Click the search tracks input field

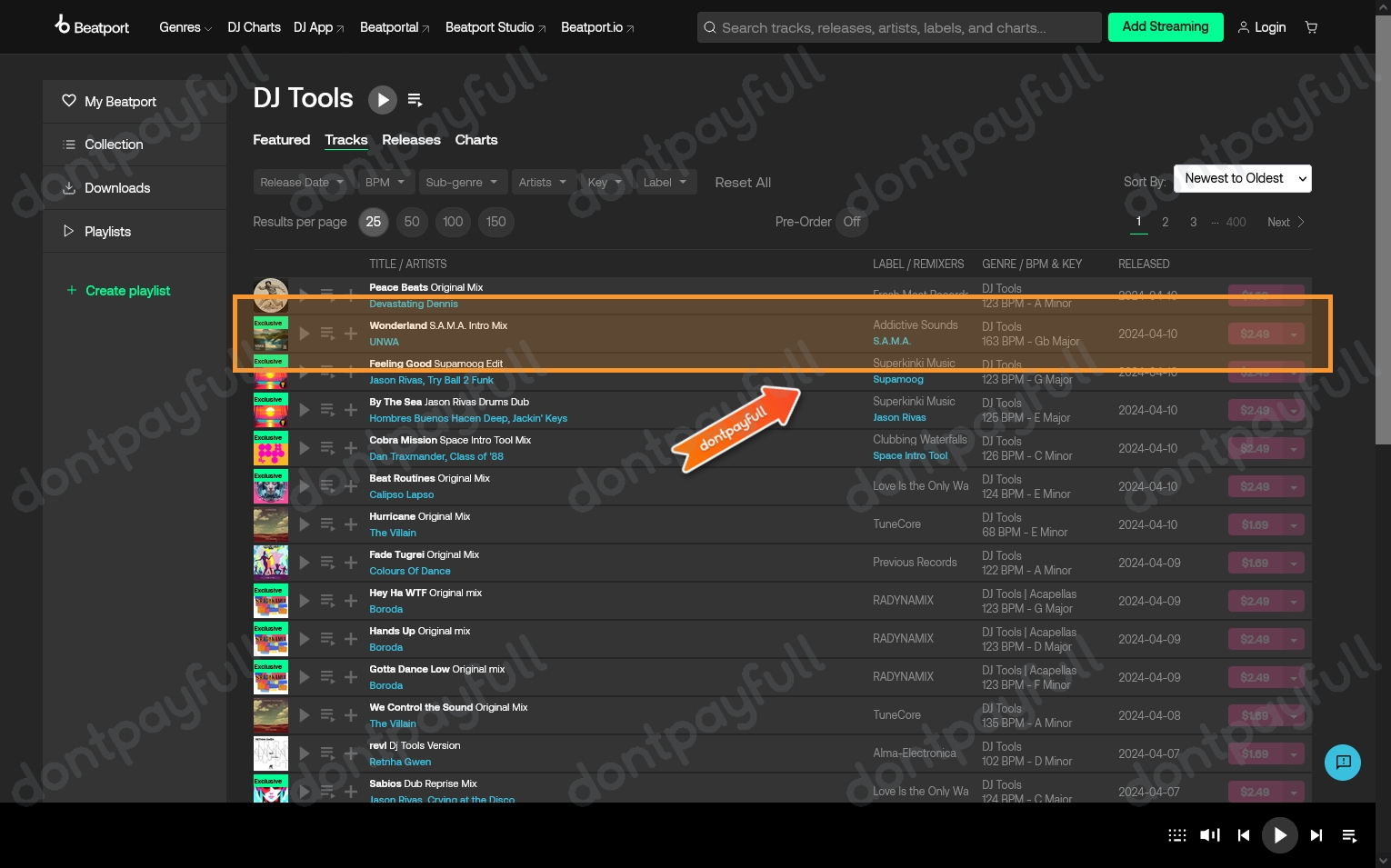pos(898,27)
